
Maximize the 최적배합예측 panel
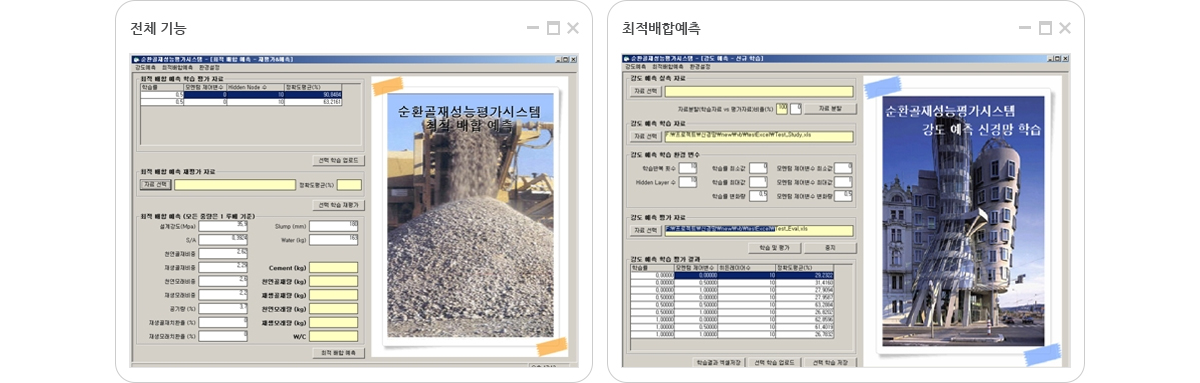click(x=1045, y=28)
